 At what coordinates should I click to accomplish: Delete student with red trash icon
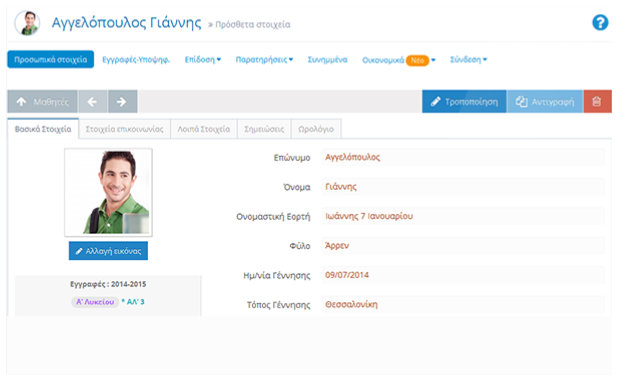coord(597,102)
